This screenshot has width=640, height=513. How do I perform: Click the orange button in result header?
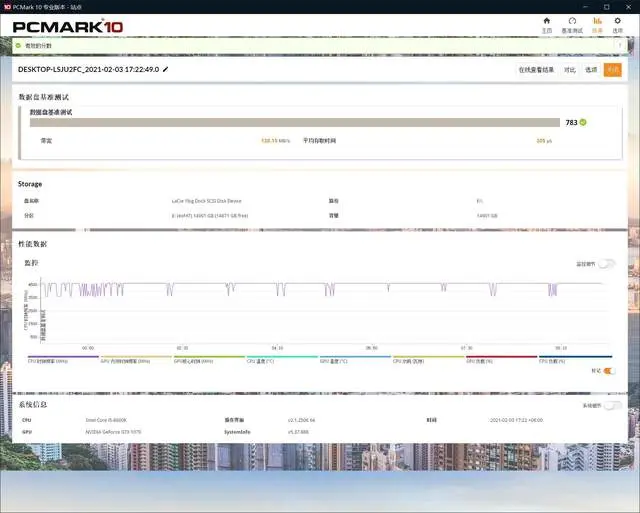(613, 70)
